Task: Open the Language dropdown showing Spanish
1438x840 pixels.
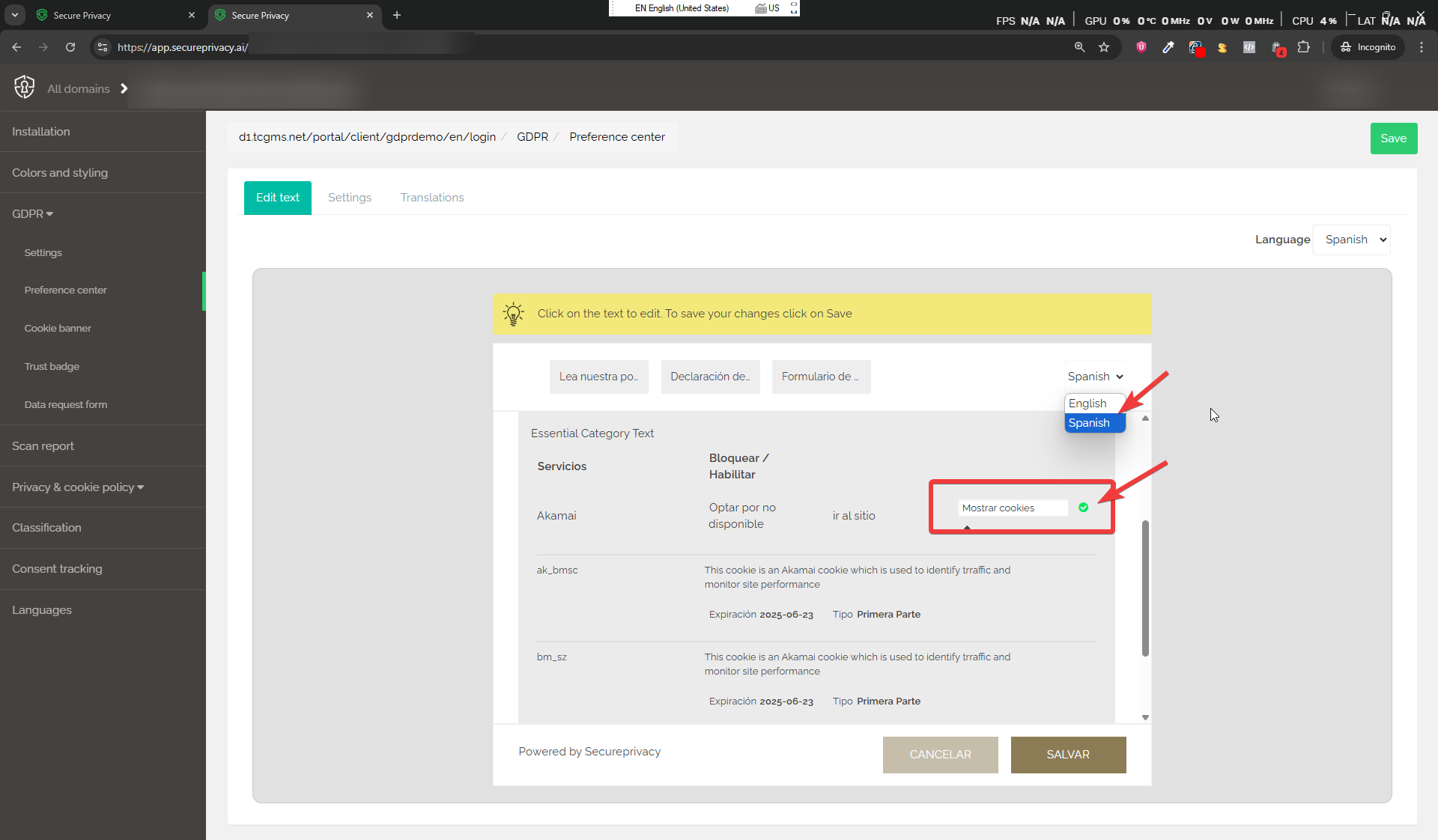Action: (1352, 240)
